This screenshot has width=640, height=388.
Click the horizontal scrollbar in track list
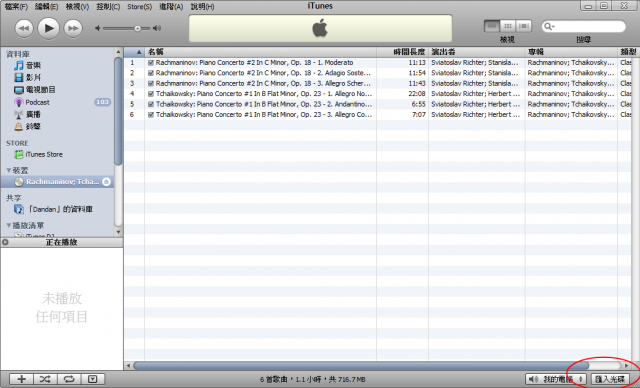(x=361, y=366)
